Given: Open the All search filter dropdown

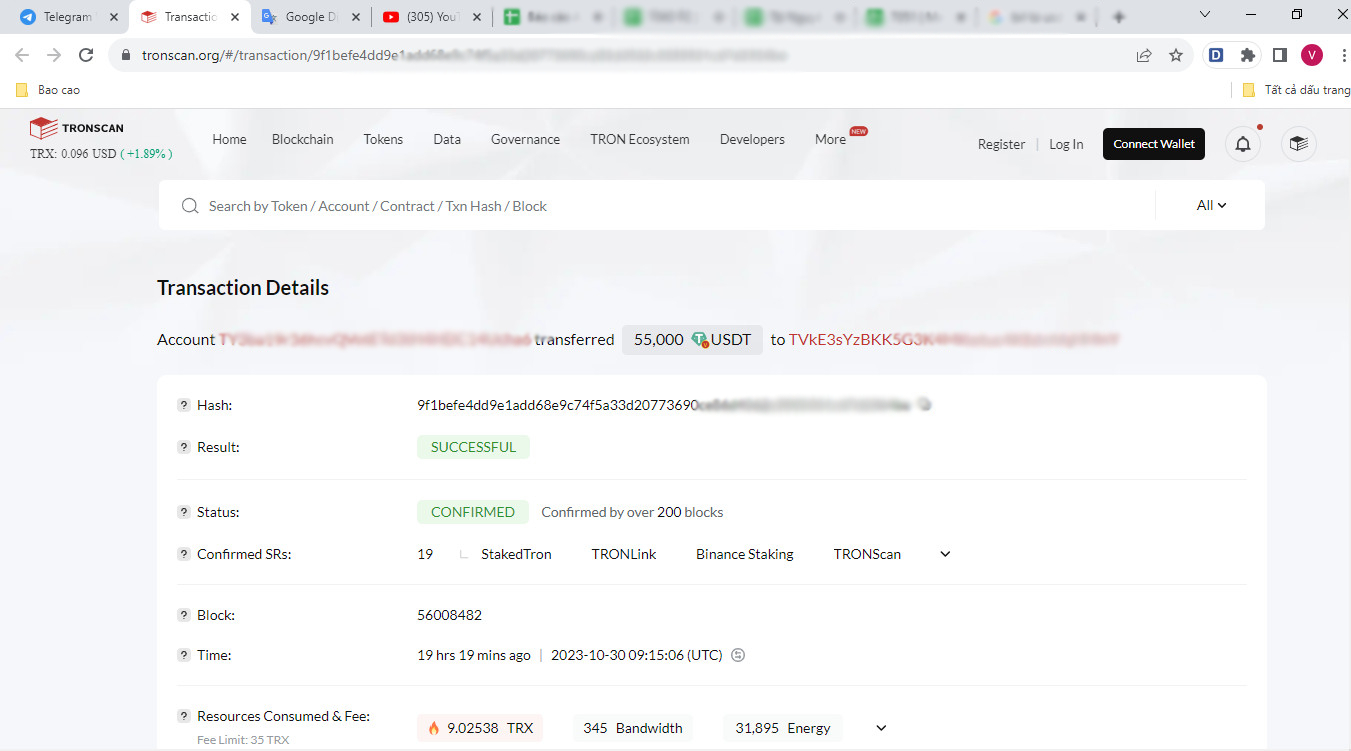Looking at the screenshot, I should point(1211,205).
